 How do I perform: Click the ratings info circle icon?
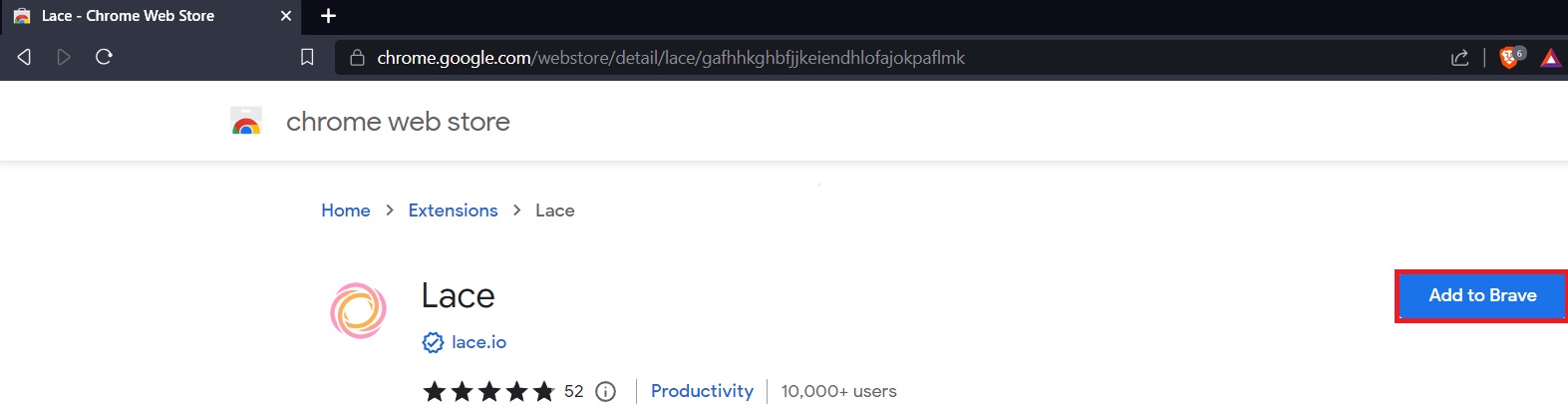point(605,391)
